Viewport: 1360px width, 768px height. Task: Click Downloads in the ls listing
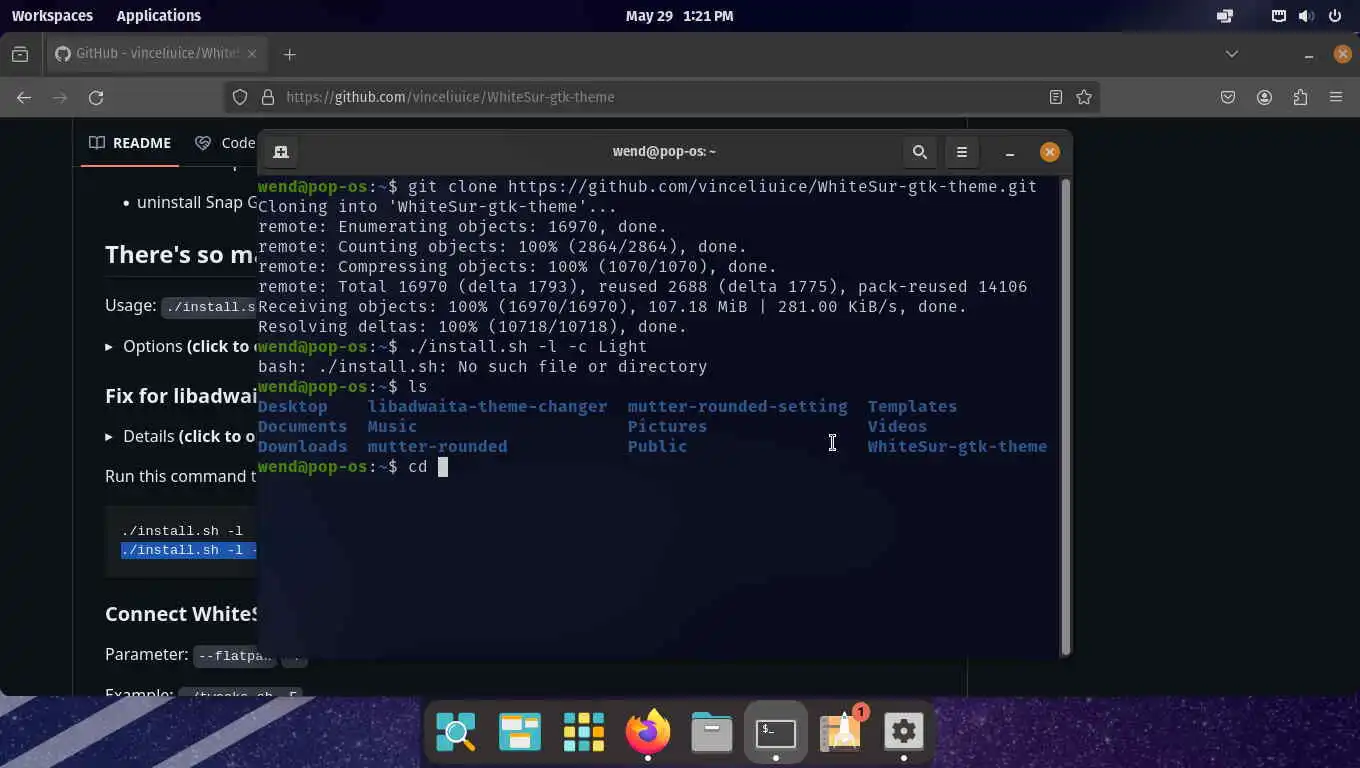coord(303,446)
